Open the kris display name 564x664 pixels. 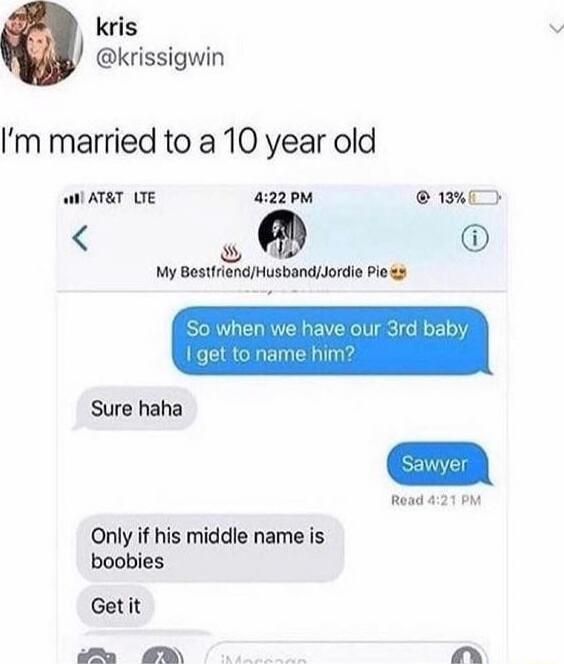[x=117, y=28]
